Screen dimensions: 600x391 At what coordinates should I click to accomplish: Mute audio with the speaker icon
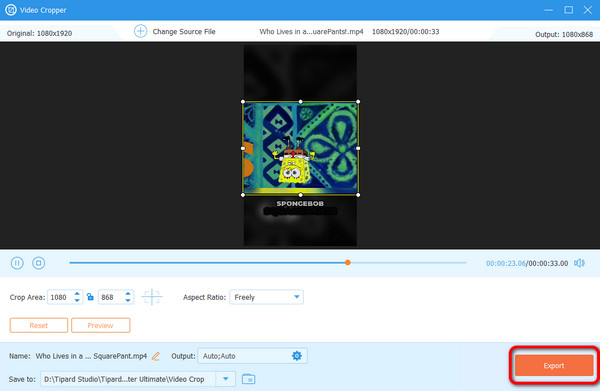[579, 263]
